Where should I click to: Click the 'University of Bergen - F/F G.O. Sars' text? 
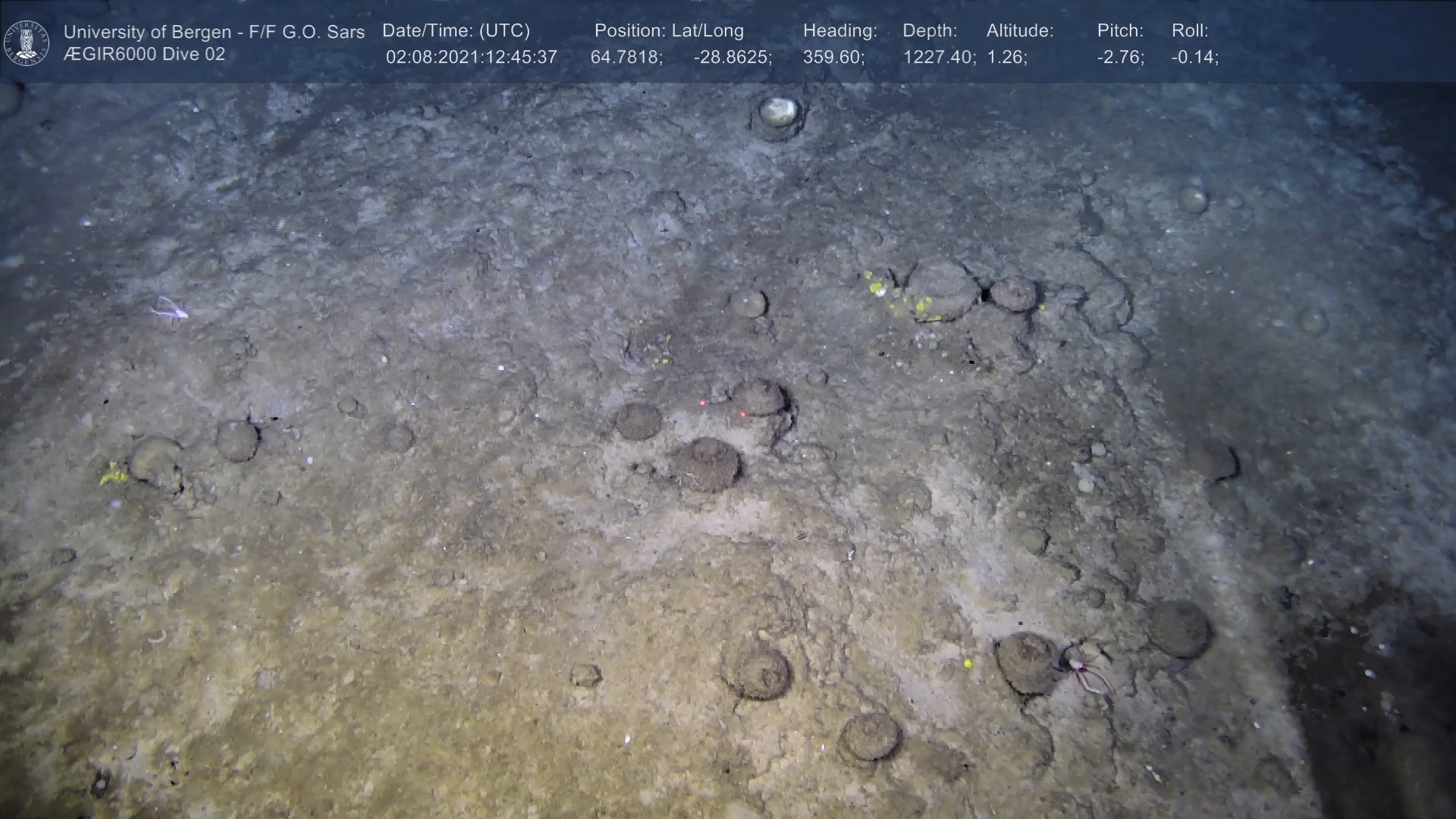click(214, 32)
